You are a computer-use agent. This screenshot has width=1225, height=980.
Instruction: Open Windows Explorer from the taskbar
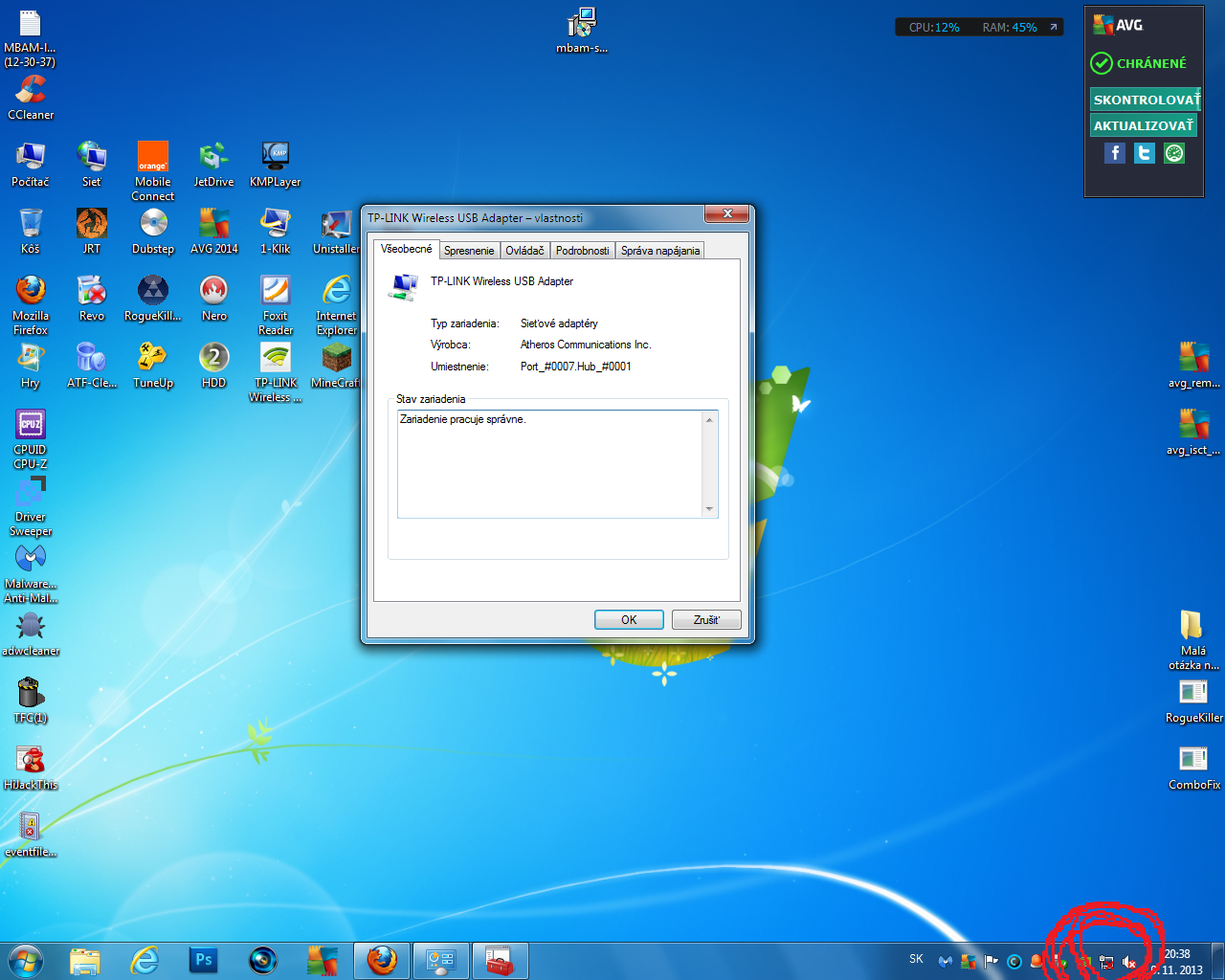click(x=85, y=961)
